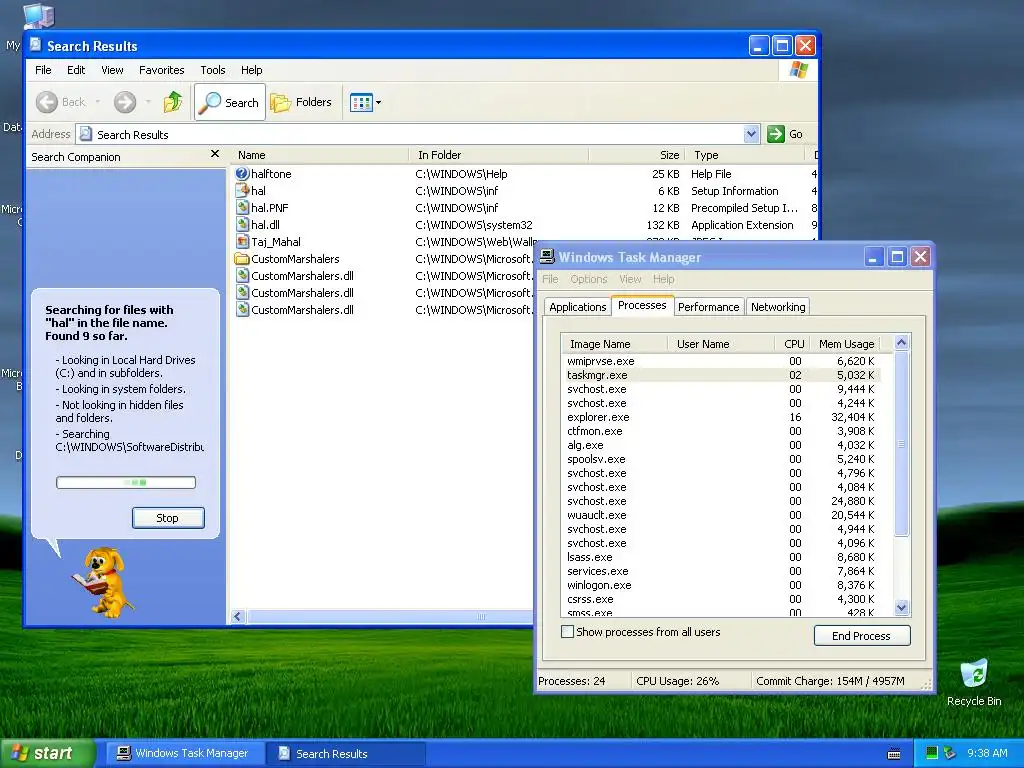Switch to the Networking tab

[x=778, y=307]
